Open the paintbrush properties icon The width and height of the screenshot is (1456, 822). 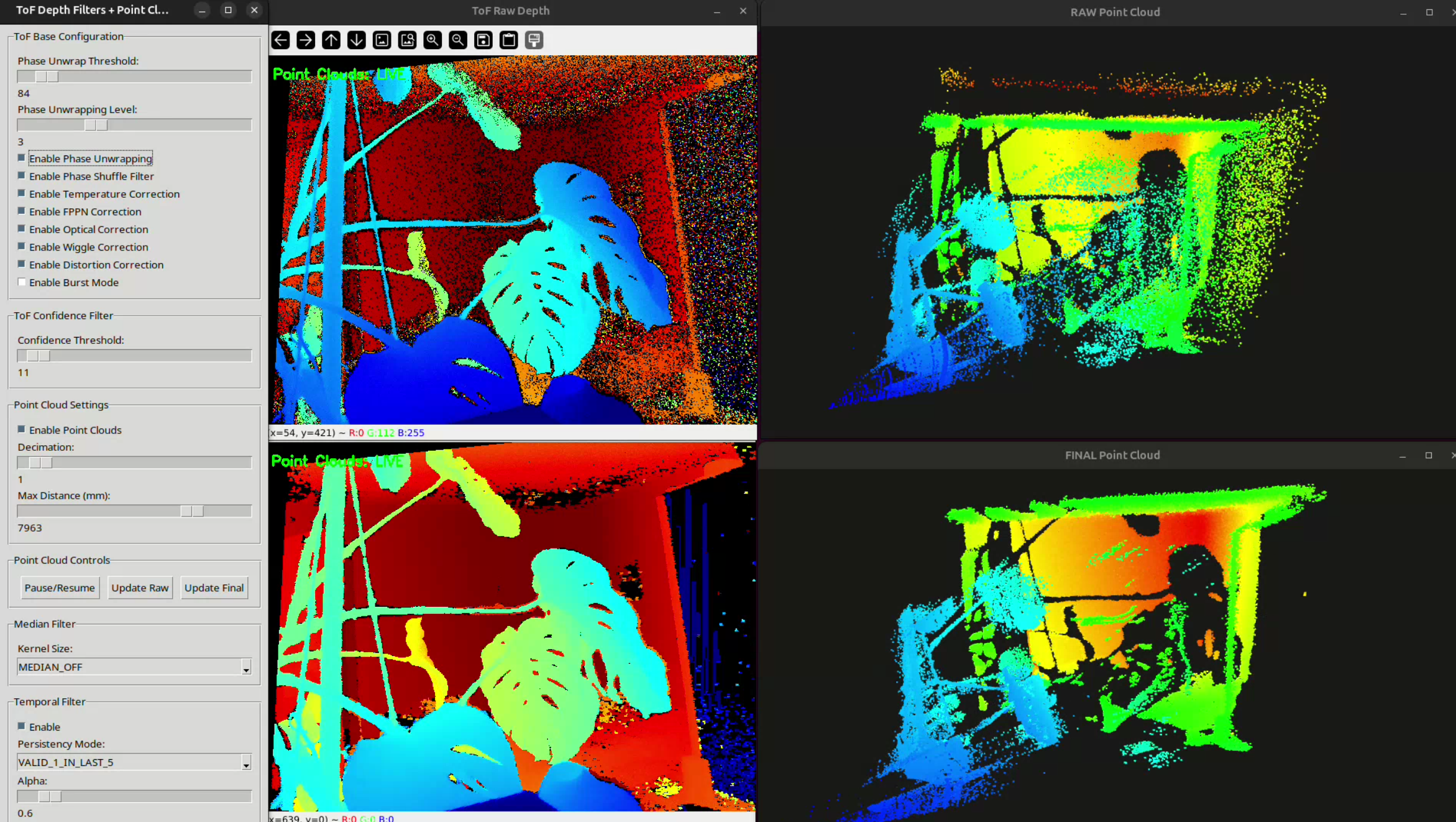534,40
